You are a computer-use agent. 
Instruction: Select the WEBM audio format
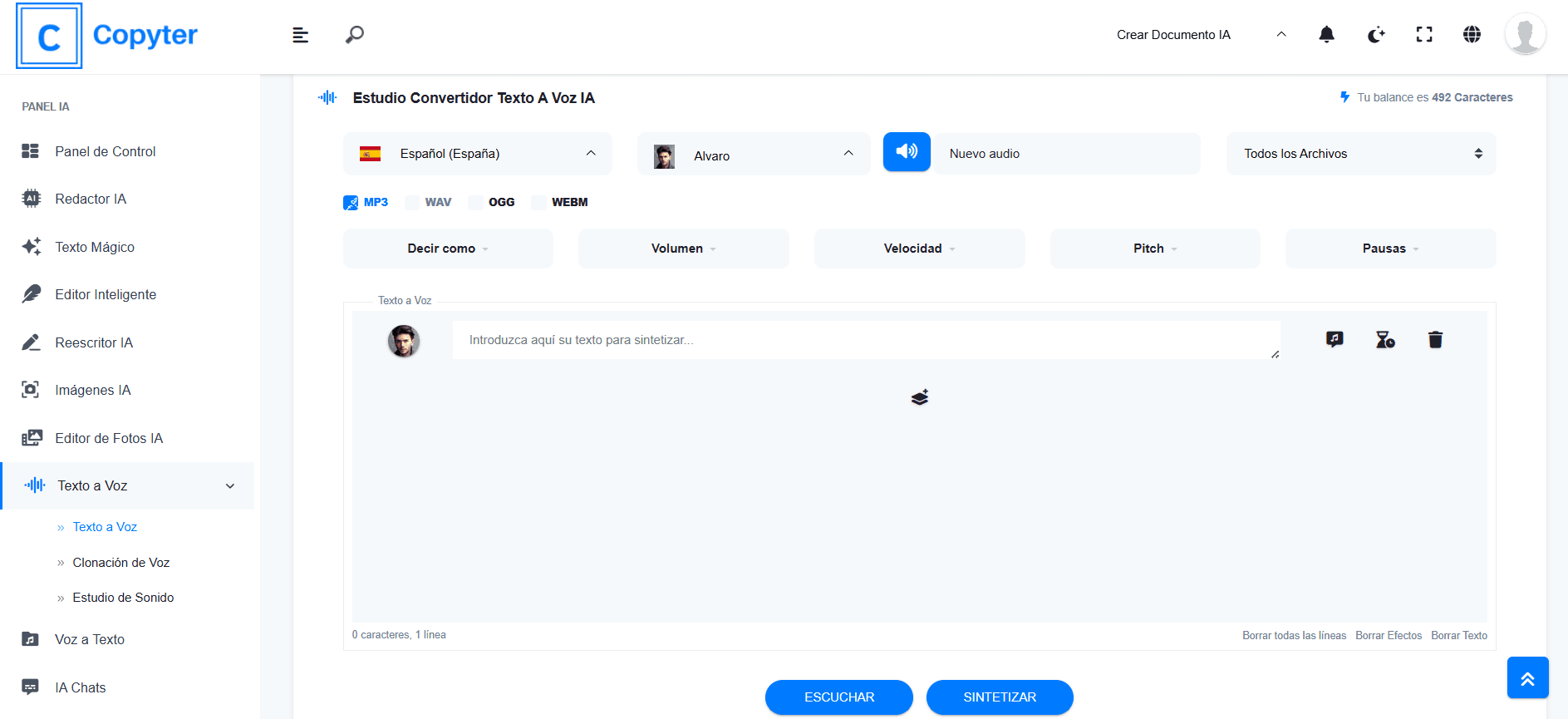pyautogui.click(x=539, y=202)
